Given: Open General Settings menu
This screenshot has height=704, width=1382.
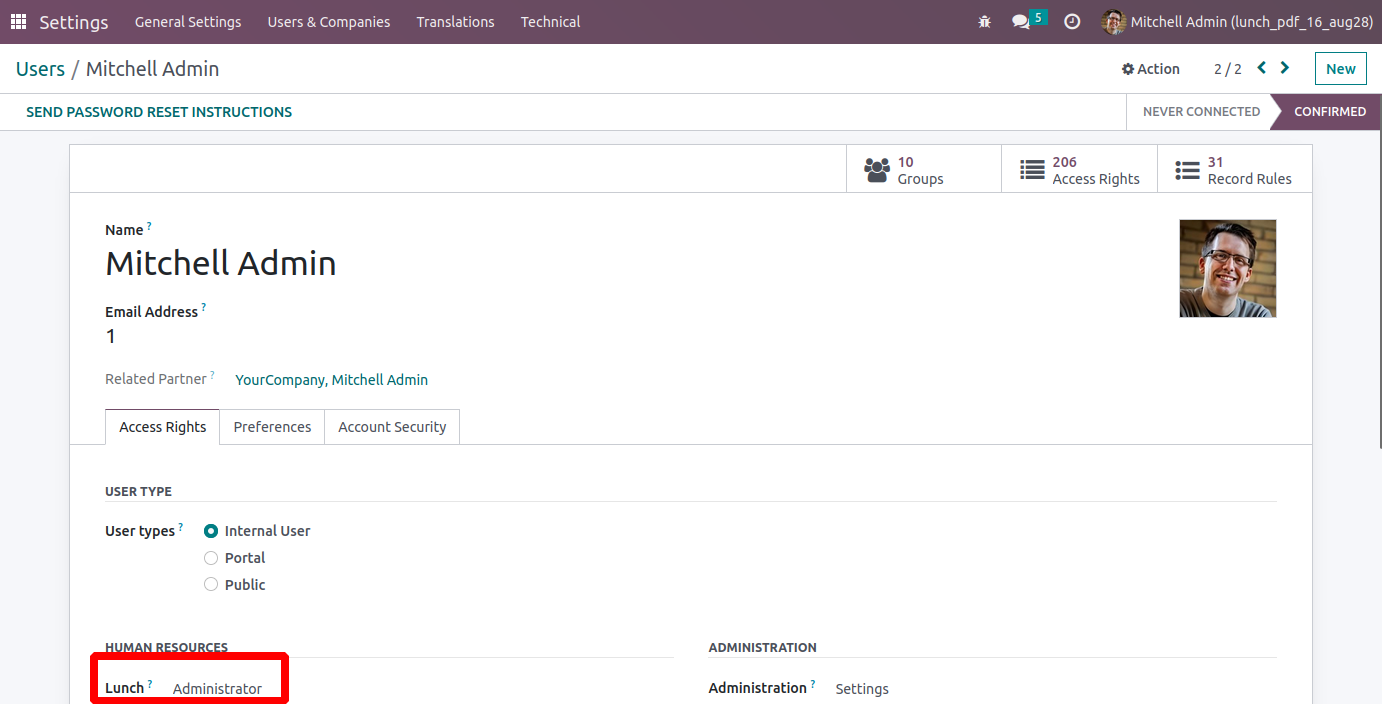Looking at the screenshot, I should coord(188,22).
